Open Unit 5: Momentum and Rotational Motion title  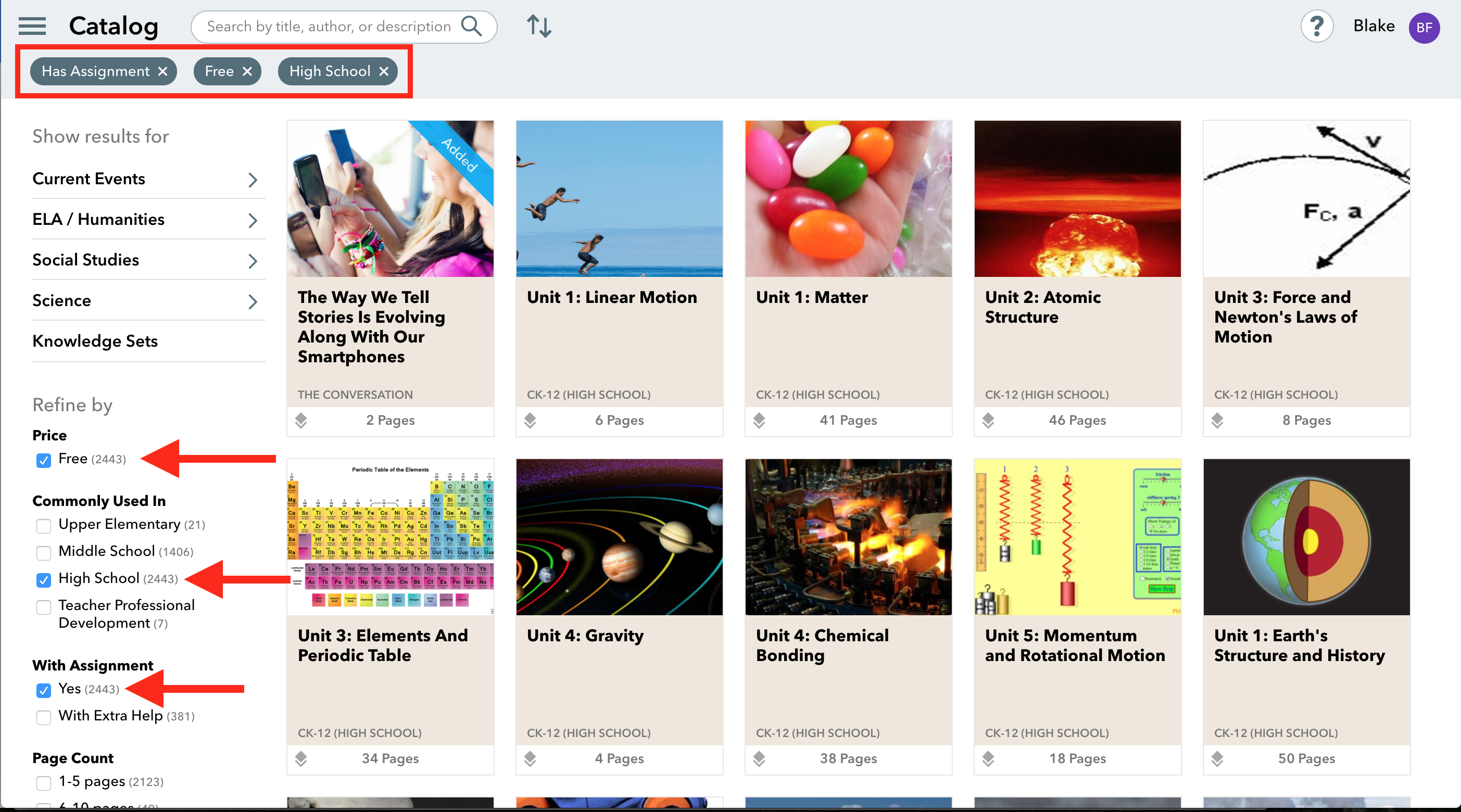pos(1075,645)
